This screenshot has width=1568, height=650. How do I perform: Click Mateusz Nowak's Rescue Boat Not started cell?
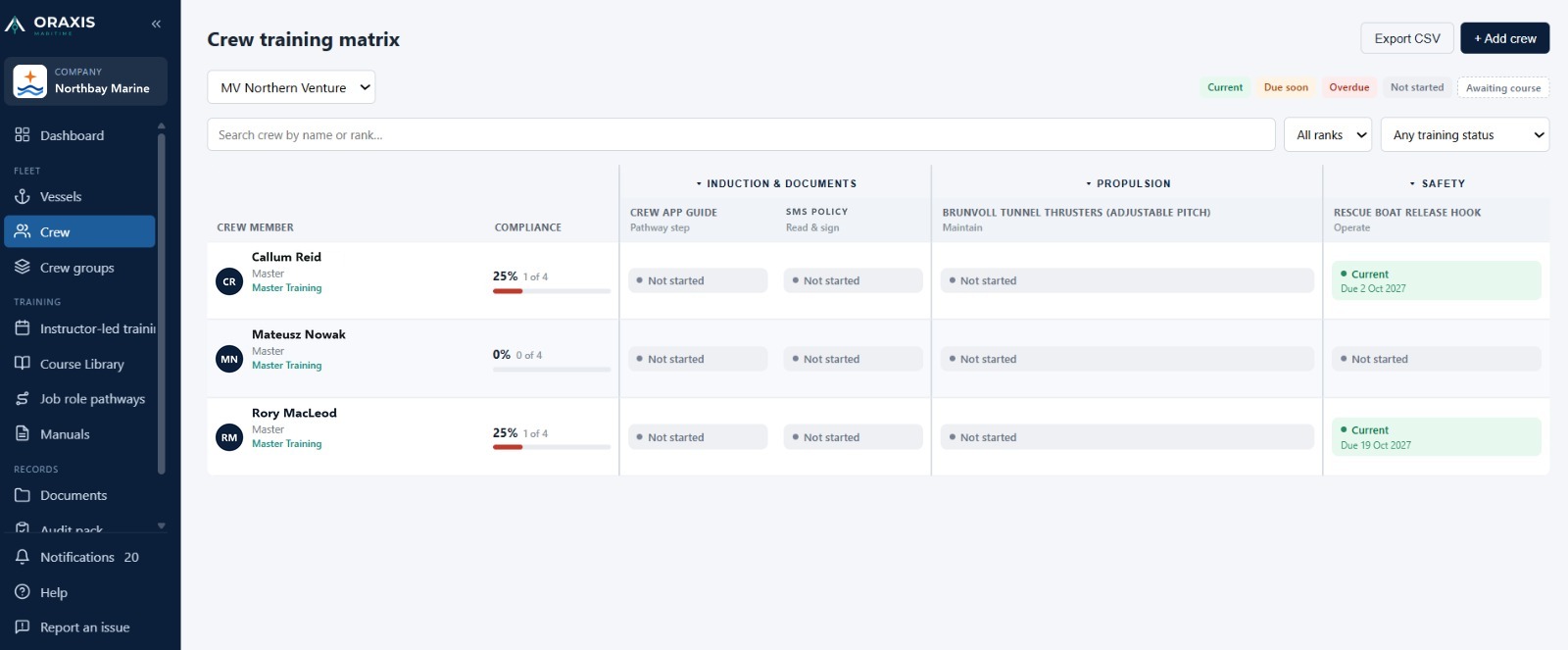point(1437,359)
